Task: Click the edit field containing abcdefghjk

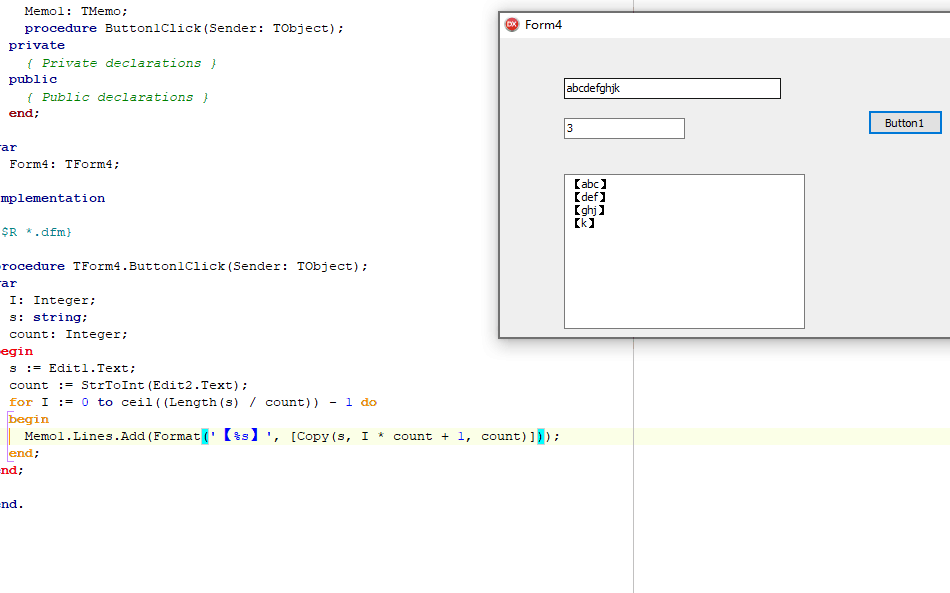Action: [672, 88]
